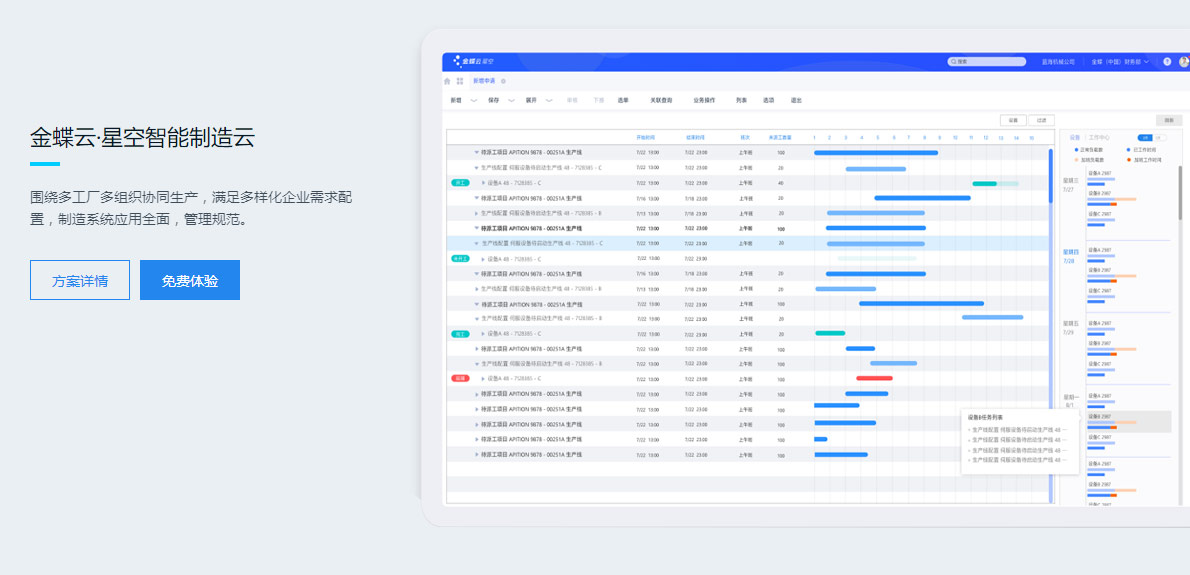Select the 星期五 7/29 day label
The height and width of the screenshot is (575, 1190).
click(1070, 327)
